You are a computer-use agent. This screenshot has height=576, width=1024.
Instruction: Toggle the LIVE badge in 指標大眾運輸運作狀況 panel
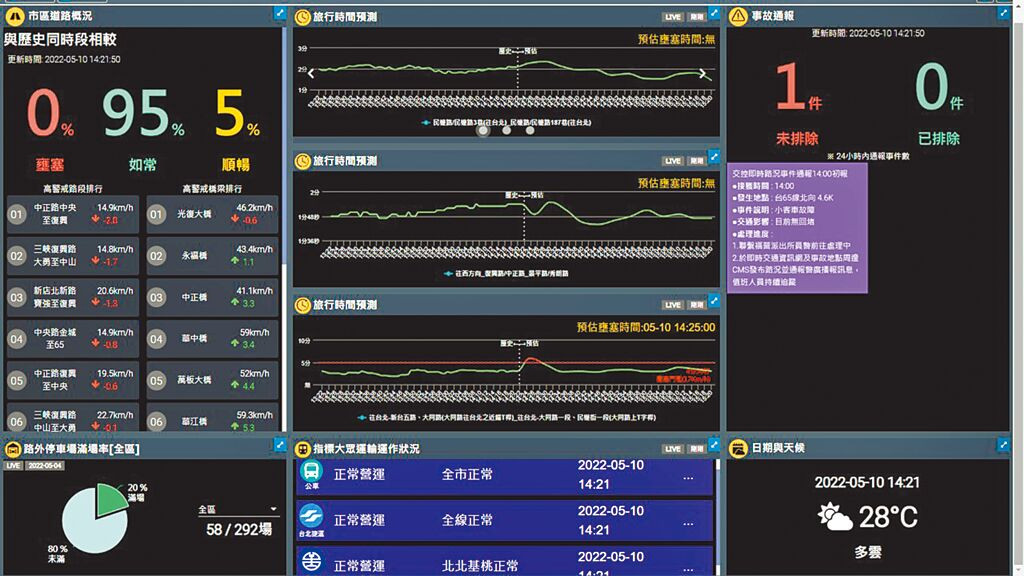pyautogui.click(x=671, y=449)
